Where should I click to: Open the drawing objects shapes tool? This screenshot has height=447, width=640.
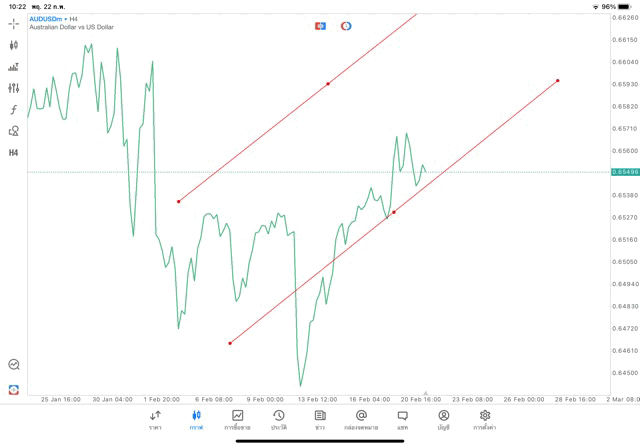14,131
